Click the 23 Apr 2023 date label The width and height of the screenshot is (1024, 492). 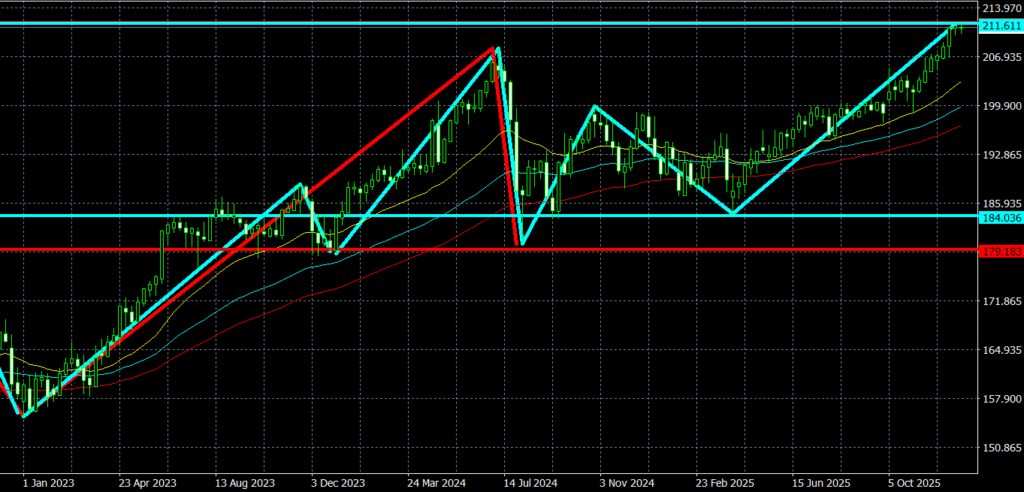145,481
